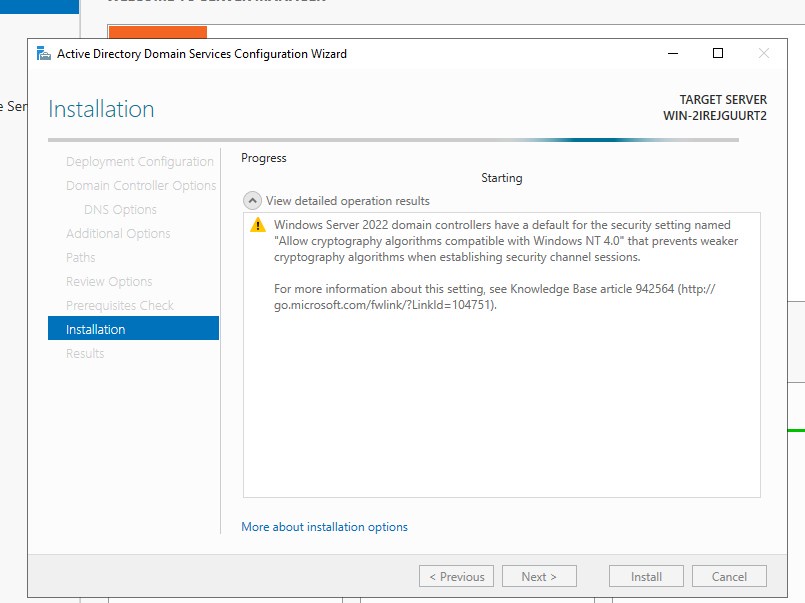Cancel the configuration wizard
The image size is (805, 603).
(729, 576)
